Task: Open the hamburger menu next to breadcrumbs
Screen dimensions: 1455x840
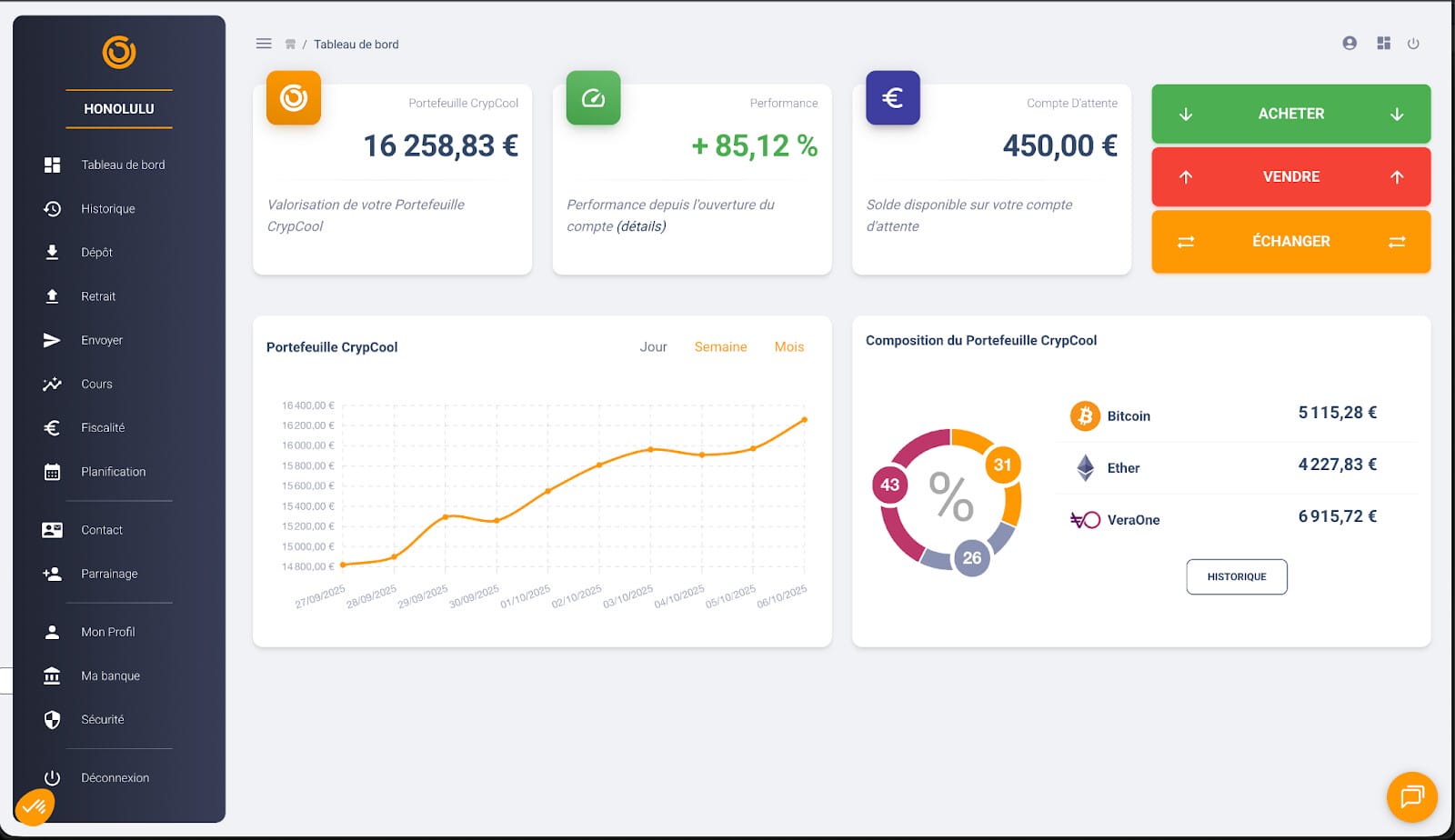Action: tap(264, 43)
